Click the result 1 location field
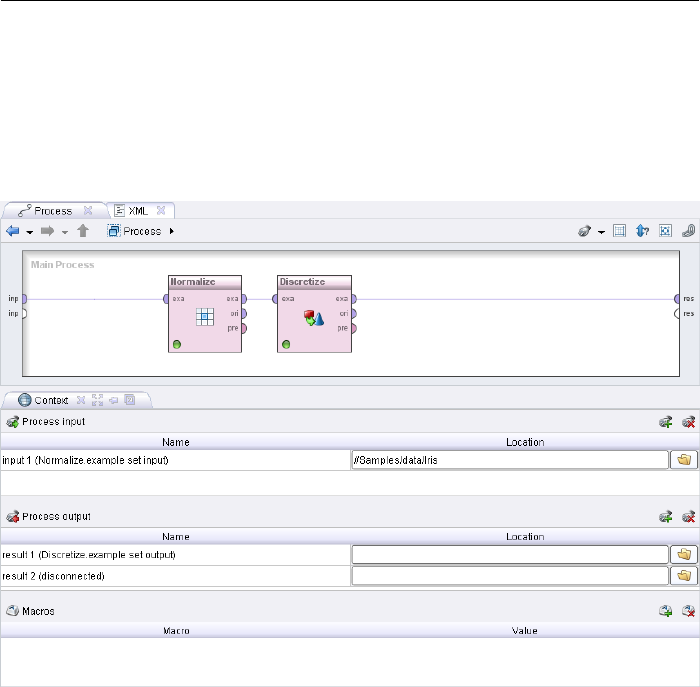This screenshot has height=687, width=700. pyautogui.click(x=510, y=554)
